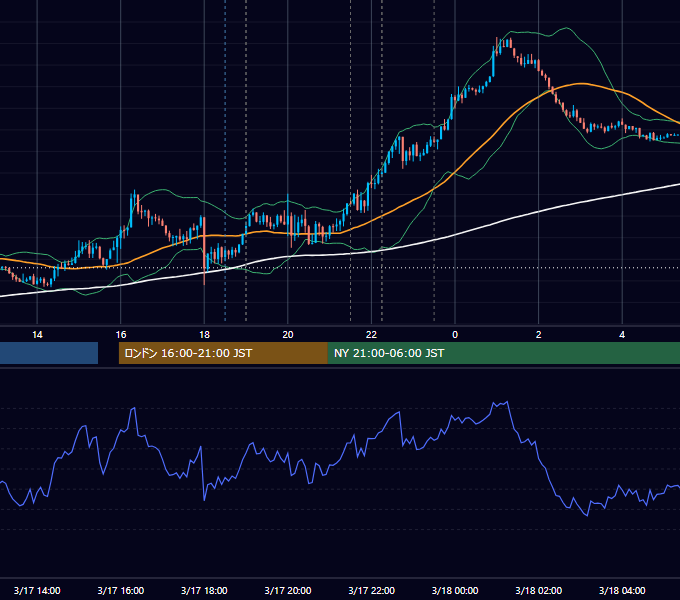680x600 pixels.
Task: Click the 3/17 14:00 time label
Action: click(x=37, y=590)
